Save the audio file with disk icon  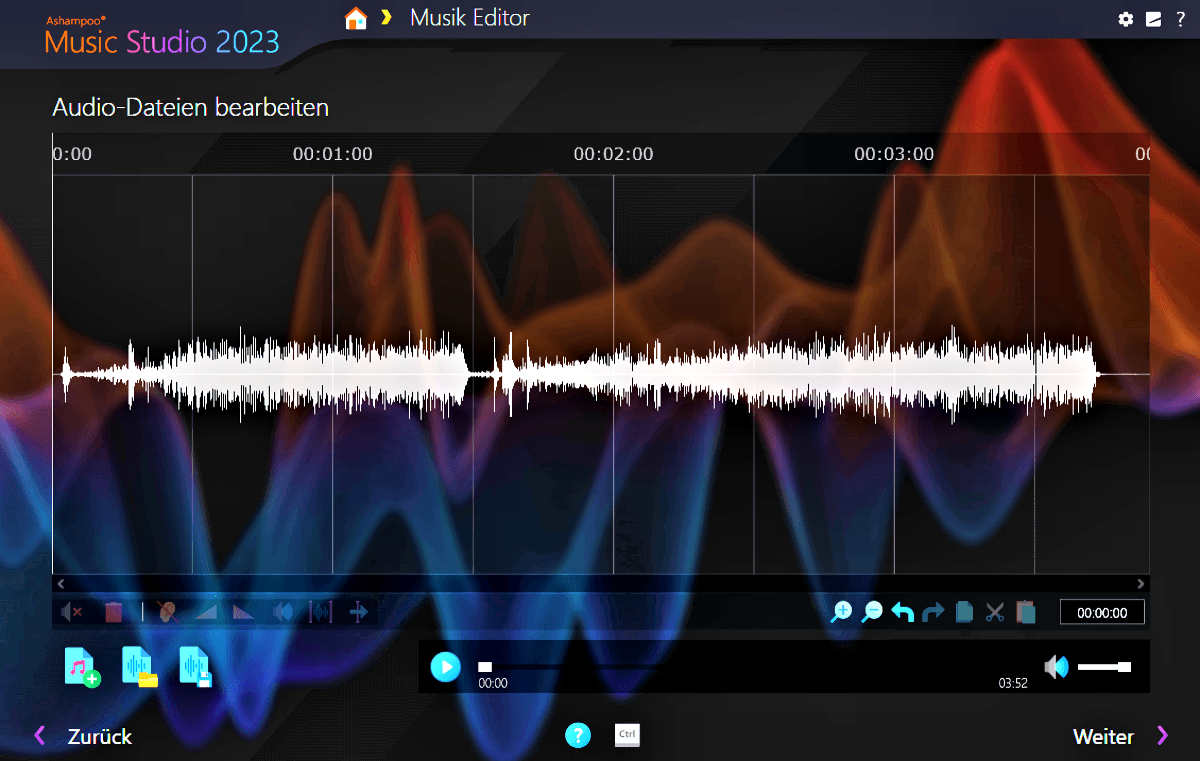click(196, 667)
